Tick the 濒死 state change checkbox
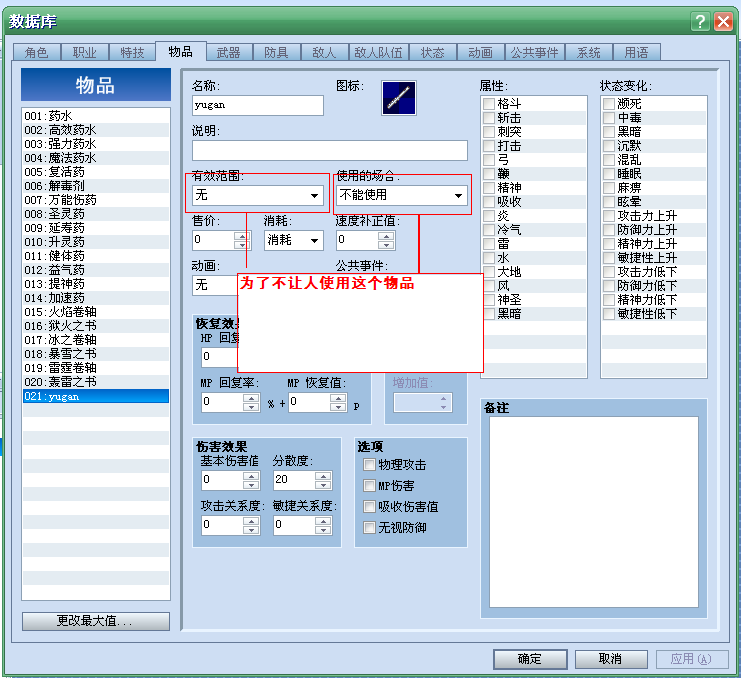Image resolution: width=741 pixels, height=678 pixels. [x=609, y=103]
